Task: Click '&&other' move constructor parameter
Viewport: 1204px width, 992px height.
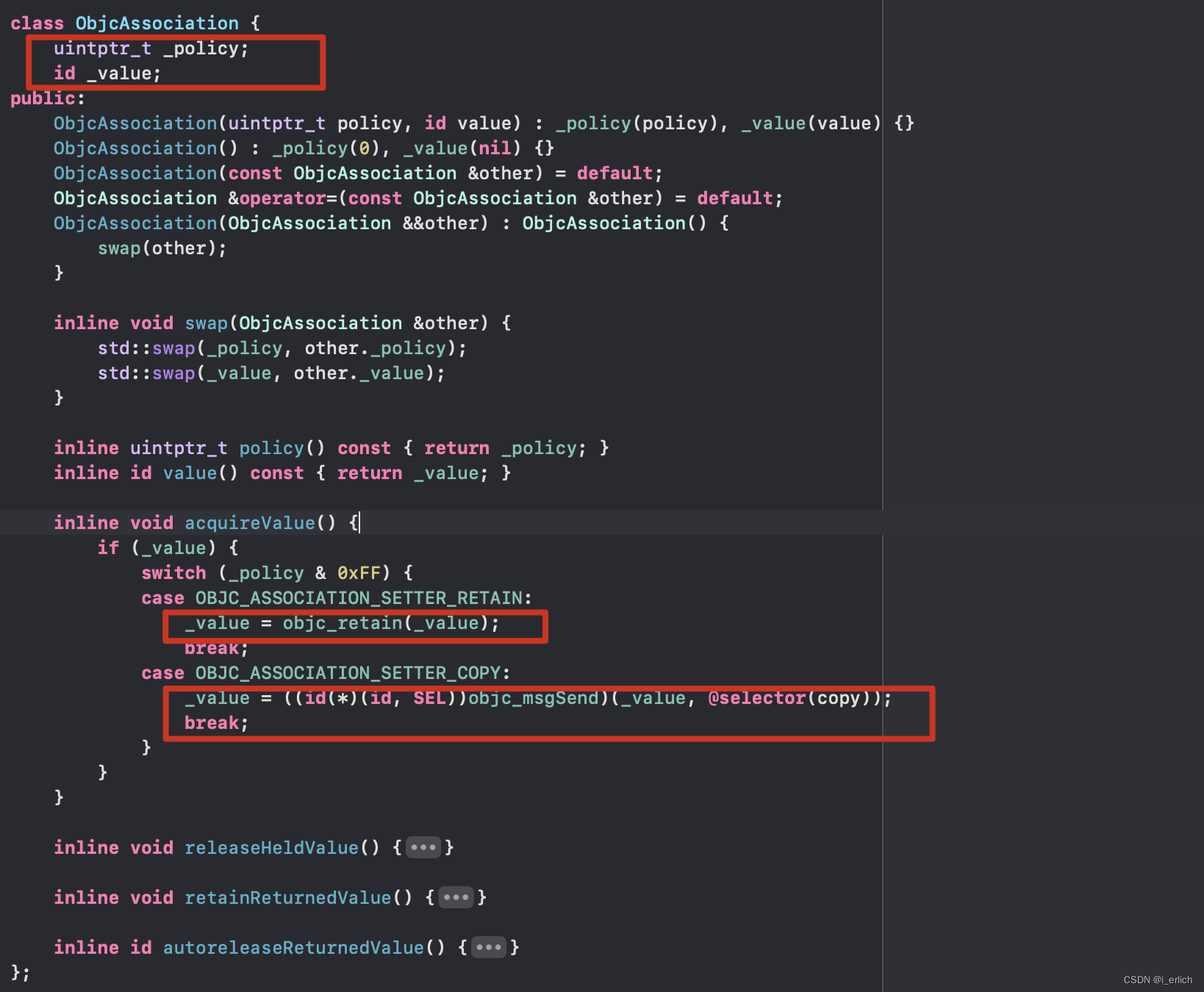Action: tap(445, 223)
